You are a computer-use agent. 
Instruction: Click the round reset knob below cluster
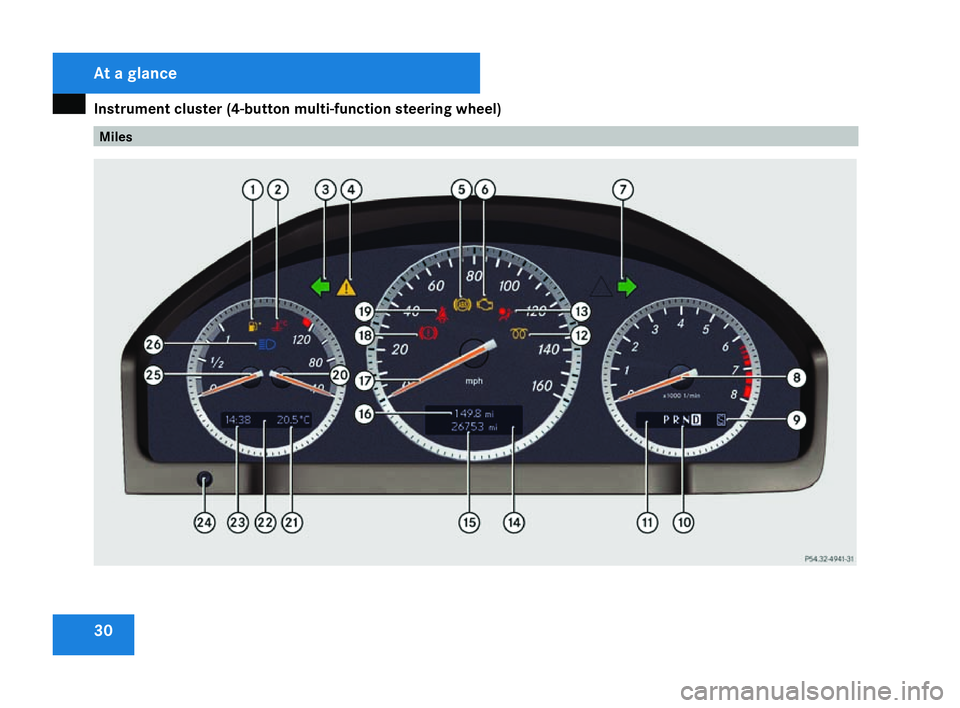[x=204, y=479]
